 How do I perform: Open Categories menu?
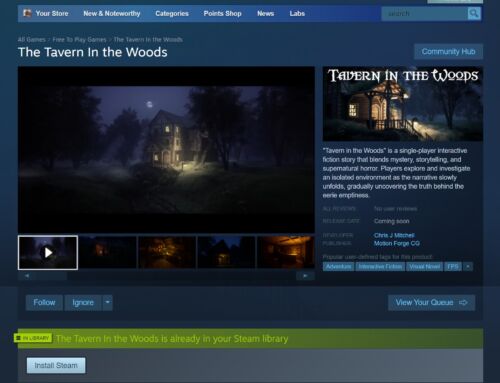(172, 13)
